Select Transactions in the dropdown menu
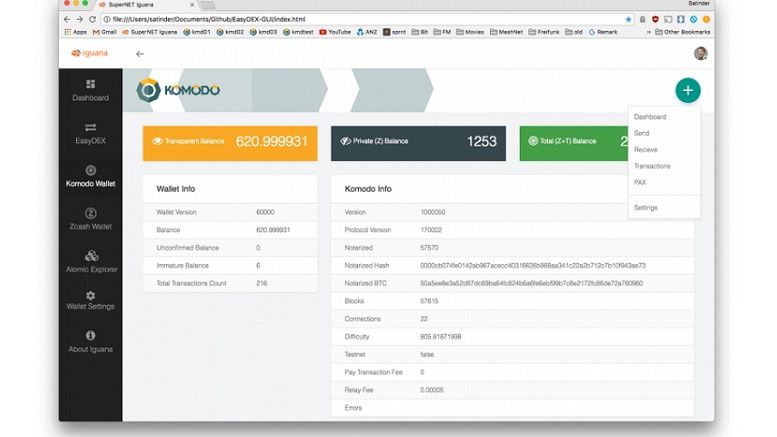The image size is (777, 437). (x=652, y=166)
